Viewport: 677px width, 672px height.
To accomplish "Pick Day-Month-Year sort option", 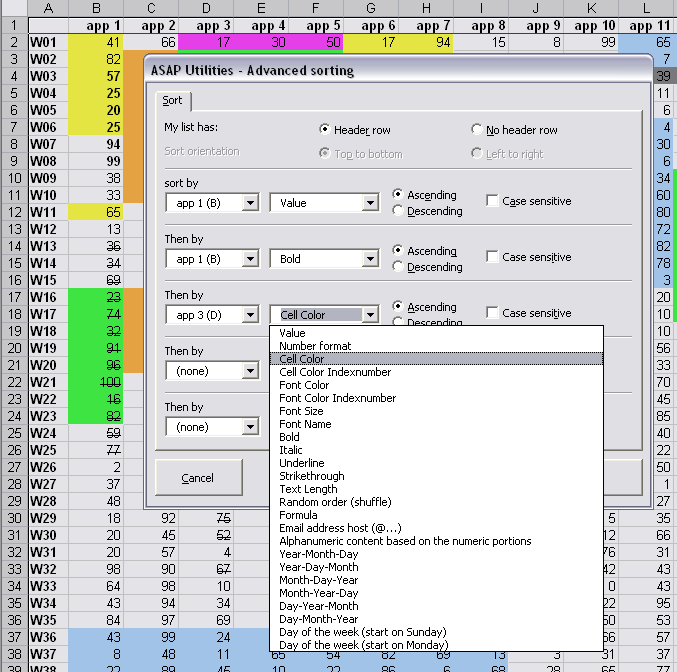I will [x=436, y=619].
